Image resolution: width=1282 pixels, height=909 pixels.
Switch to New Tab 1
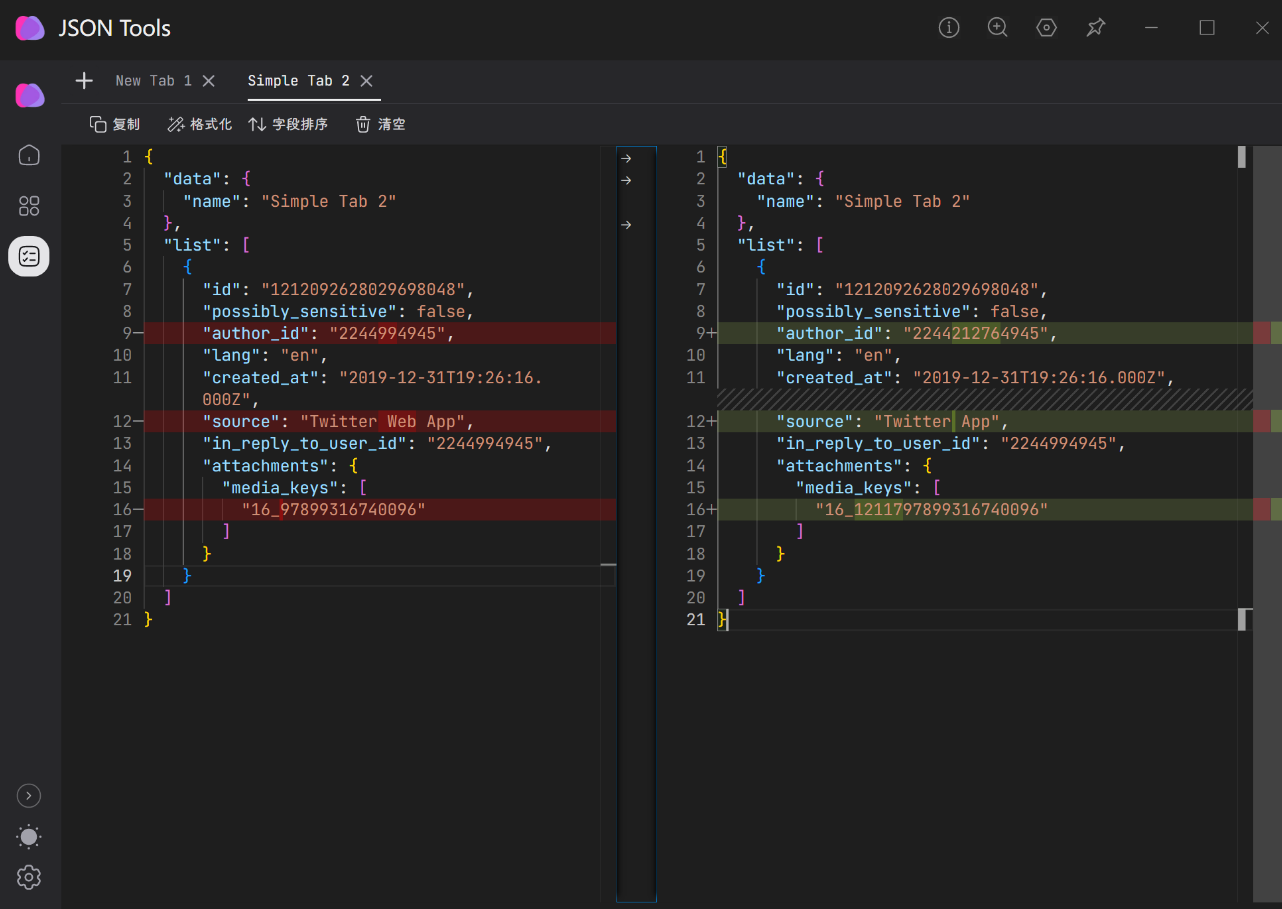(x=153, y=81)
